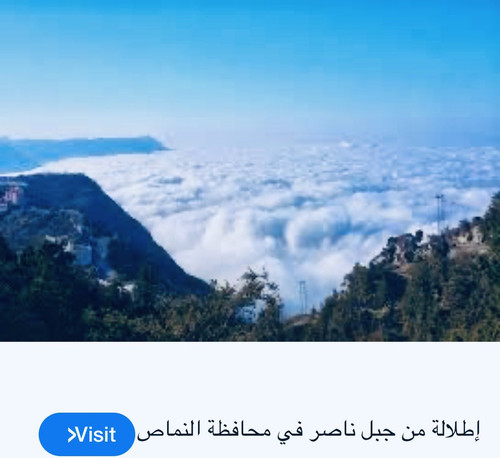Click the blue Visit button

[x=87, y=434]
